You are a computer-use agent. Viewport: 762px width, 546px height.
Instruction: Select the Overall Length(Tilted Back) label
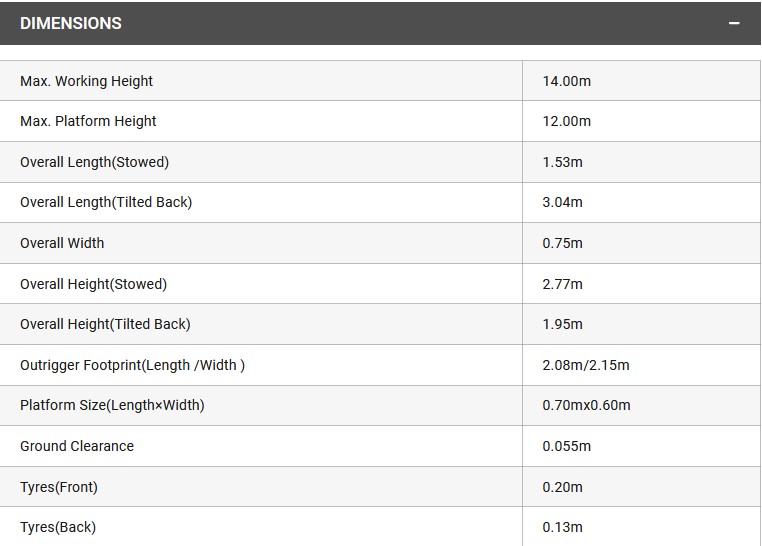point(106,202)
